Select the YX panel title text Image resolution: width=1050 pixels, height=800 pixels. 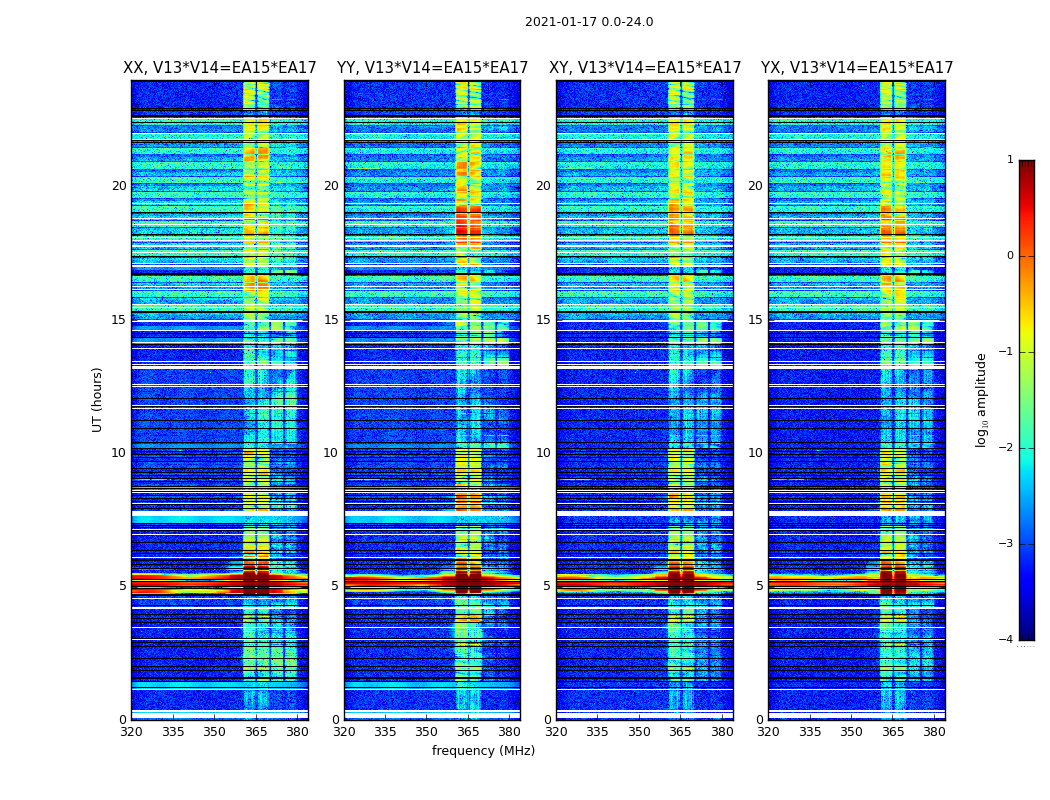pos(857,68)
